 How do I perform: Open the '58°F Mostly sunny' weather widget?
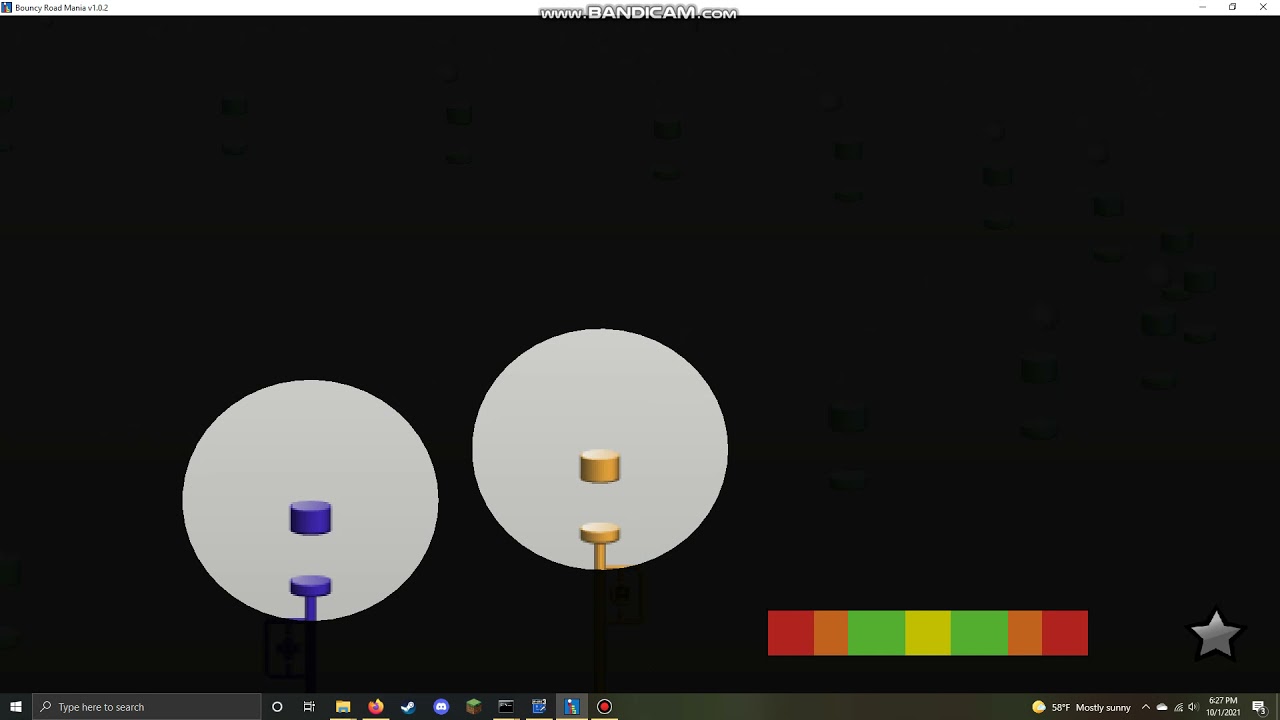point(1082,707)
